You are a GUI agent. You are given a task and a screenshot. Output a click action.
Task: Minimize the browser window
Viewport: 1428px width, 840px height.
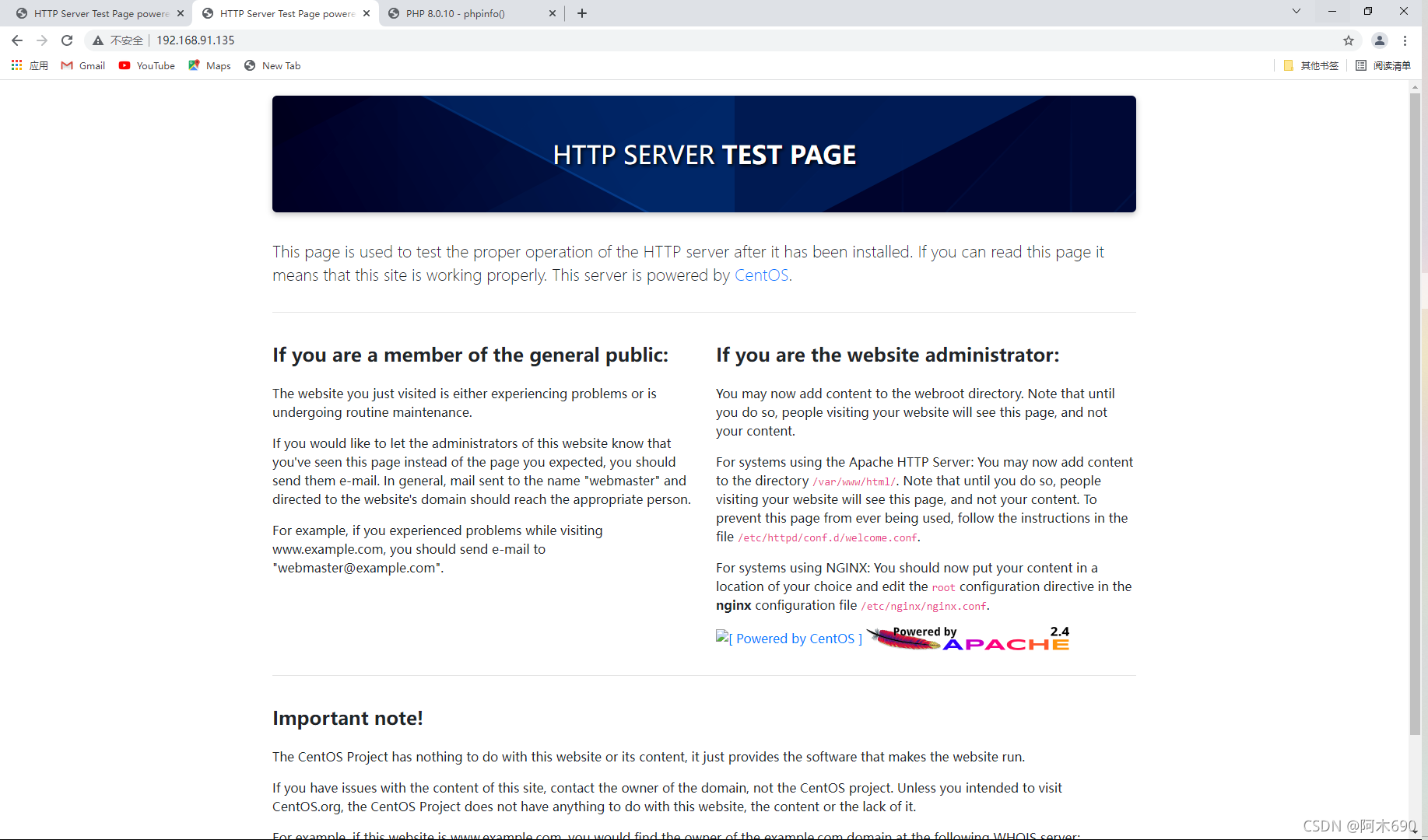click(1332, 11)
